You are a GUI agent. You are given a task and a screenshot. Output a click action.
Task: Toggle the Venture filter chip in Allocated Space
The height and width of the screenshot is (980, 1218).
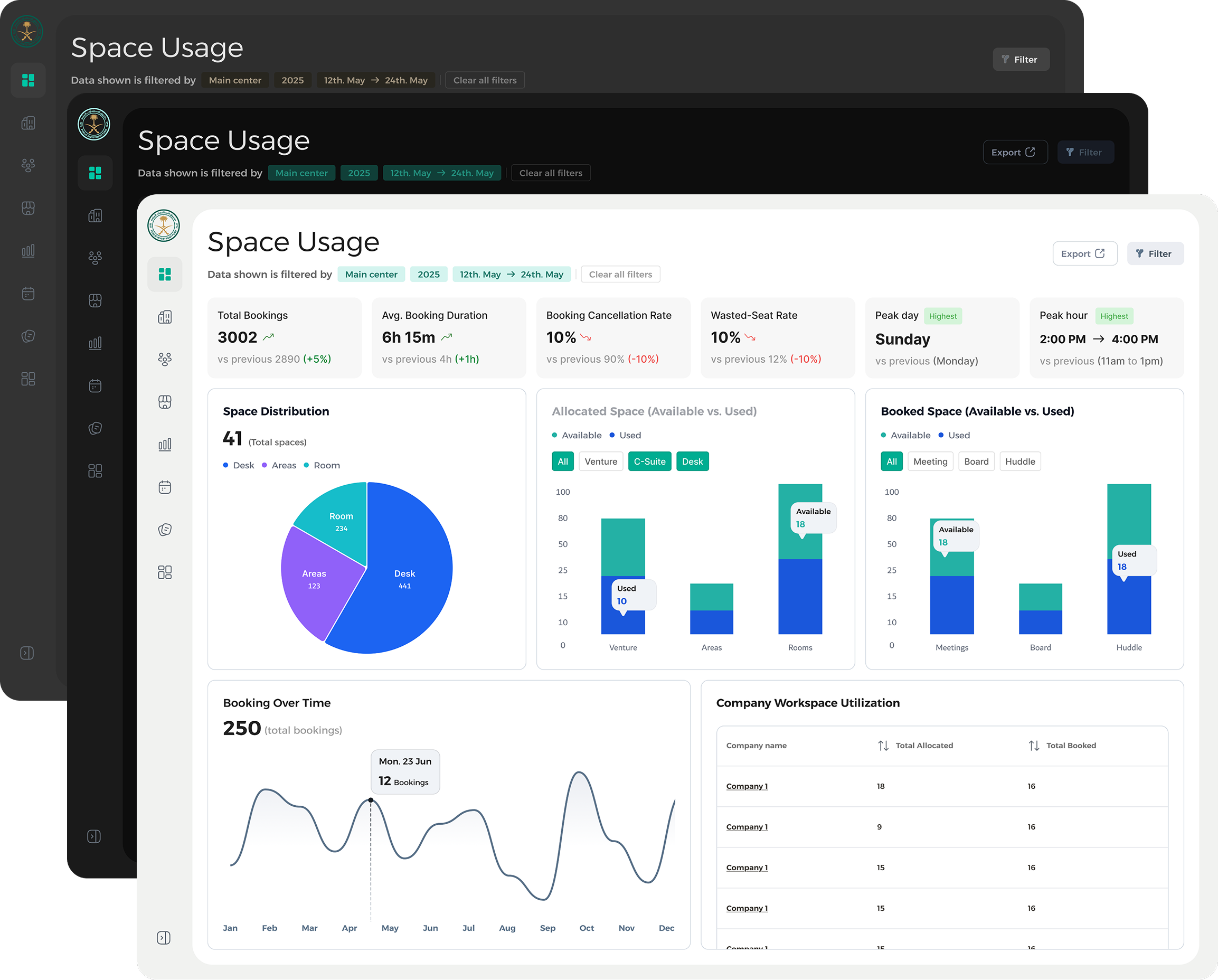point(600,461)
